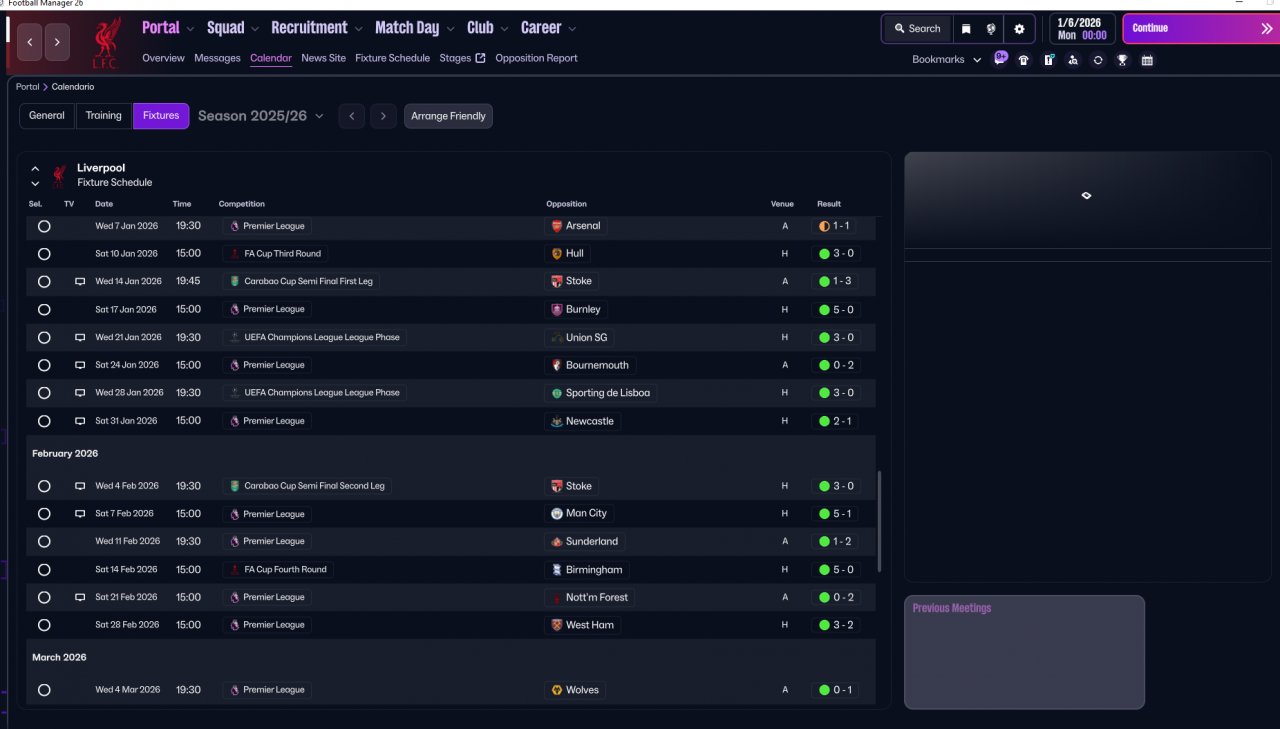Click the 1/6/2026 Mon date display
Viewport: 1280px width, 729px height.
(x=1082, y=29)
